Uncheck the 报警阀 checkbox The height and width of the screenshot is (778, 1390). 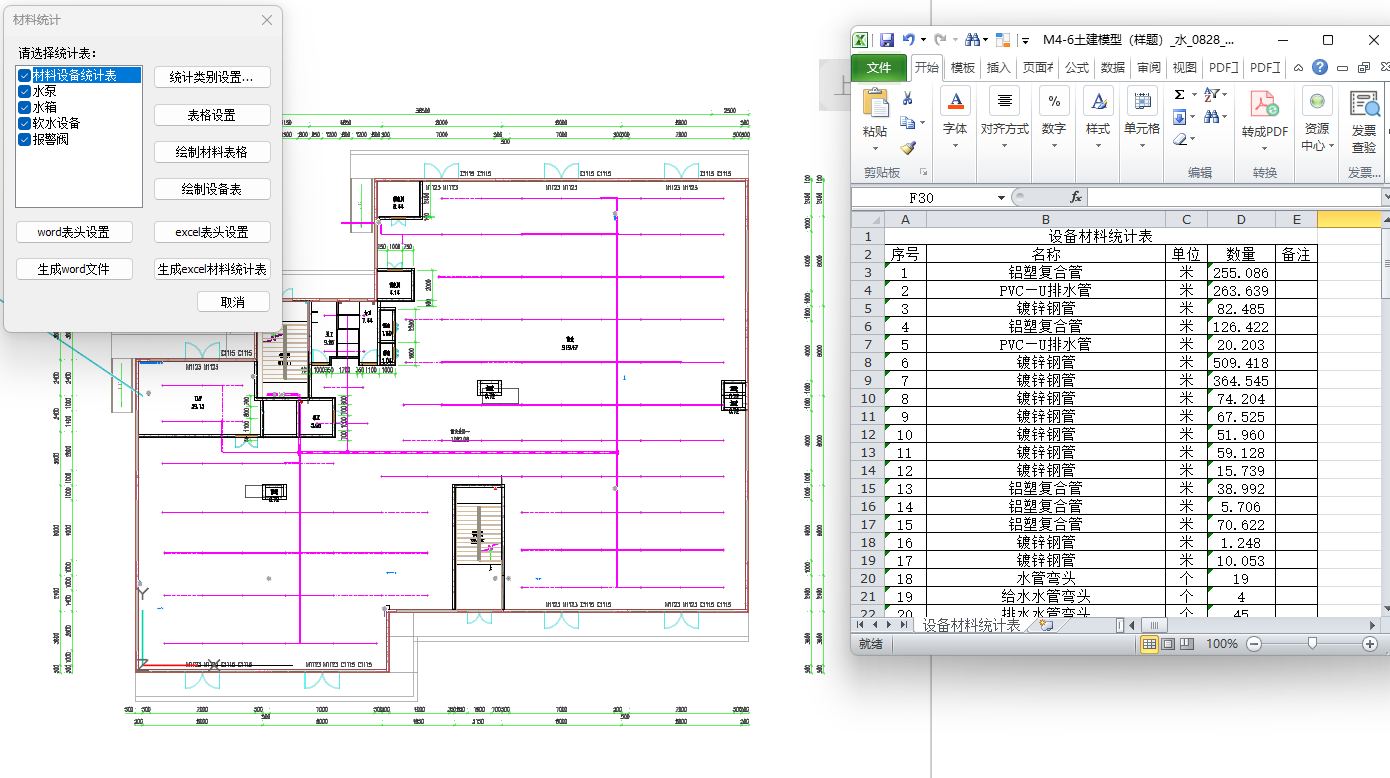click(x=25, y=139)
